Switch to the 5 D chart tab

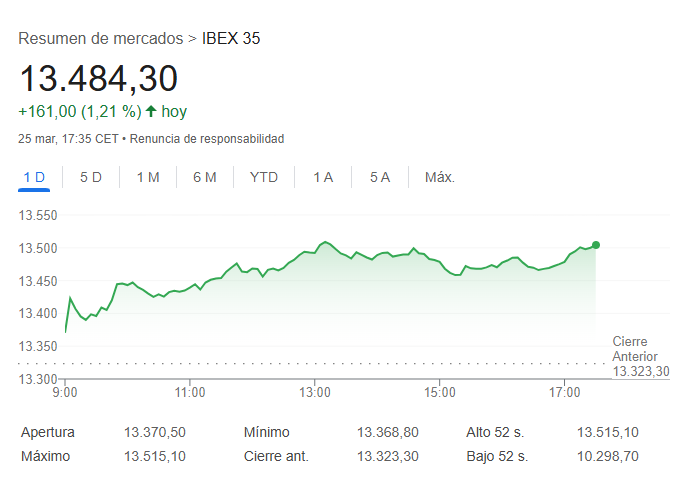pyautogui.click(x=91, y=177)
